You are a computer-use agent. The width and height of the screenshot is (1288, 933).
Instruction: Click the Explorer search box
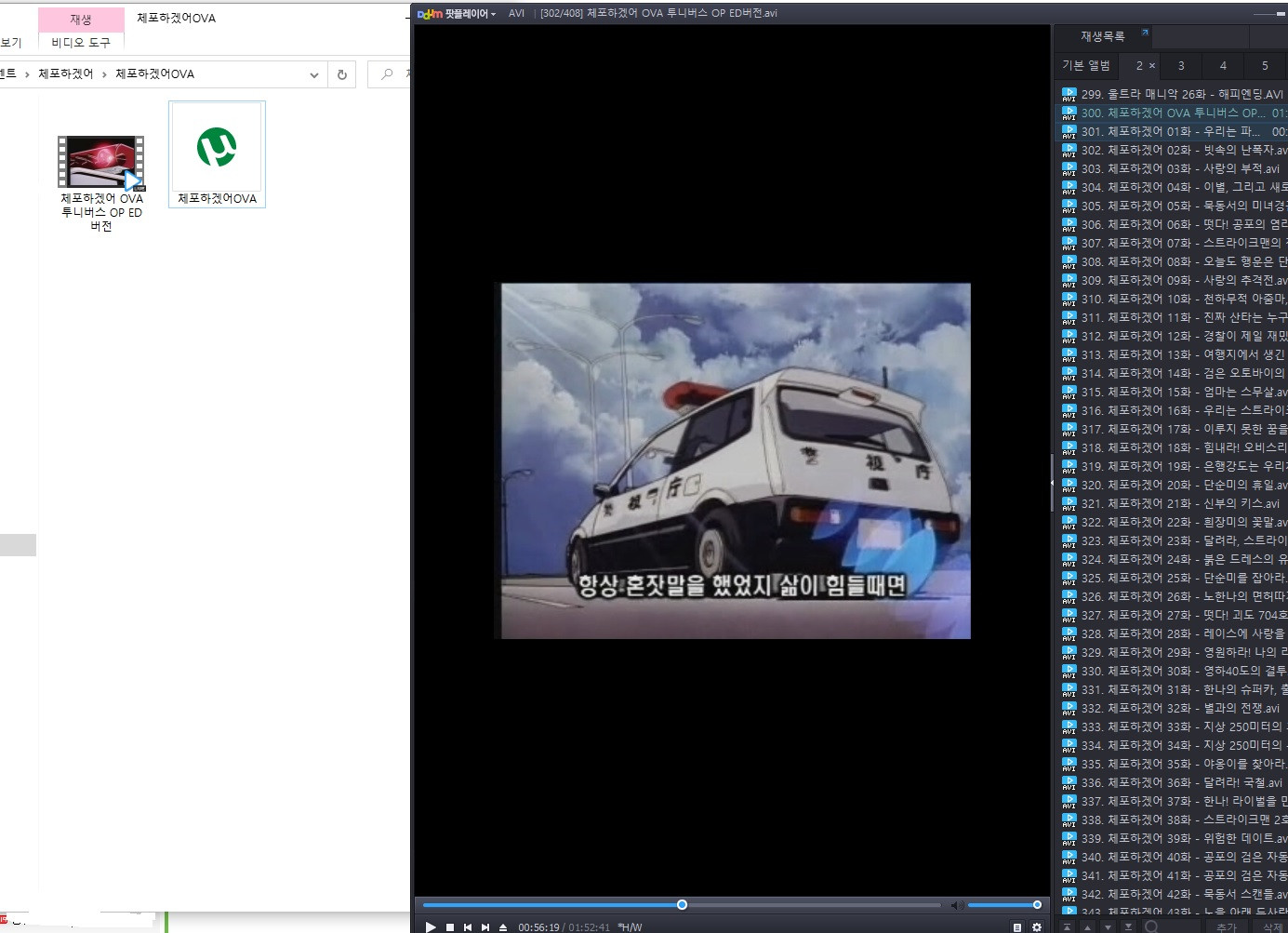[x=389, y=74]
